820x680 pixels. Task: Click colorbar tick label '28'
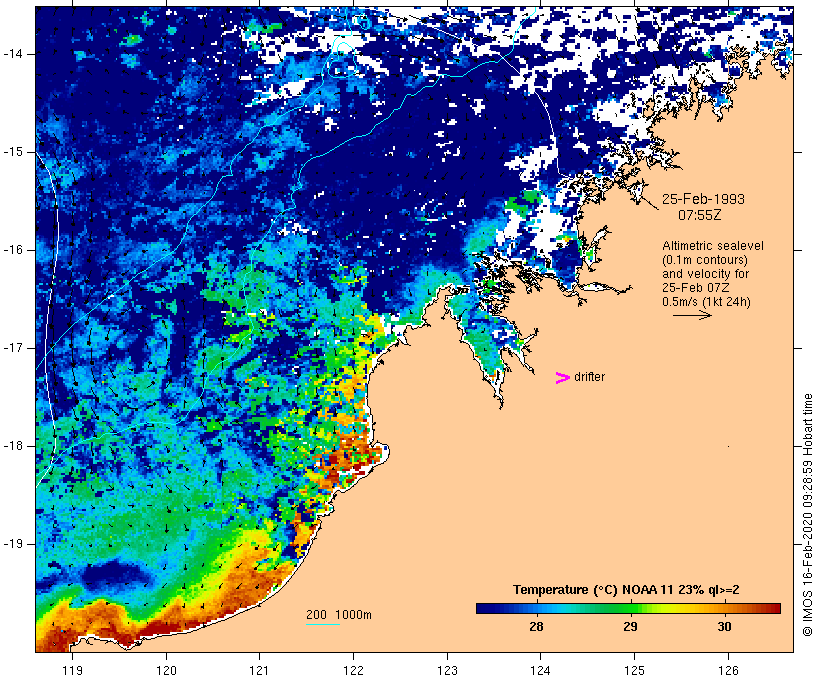537,627
